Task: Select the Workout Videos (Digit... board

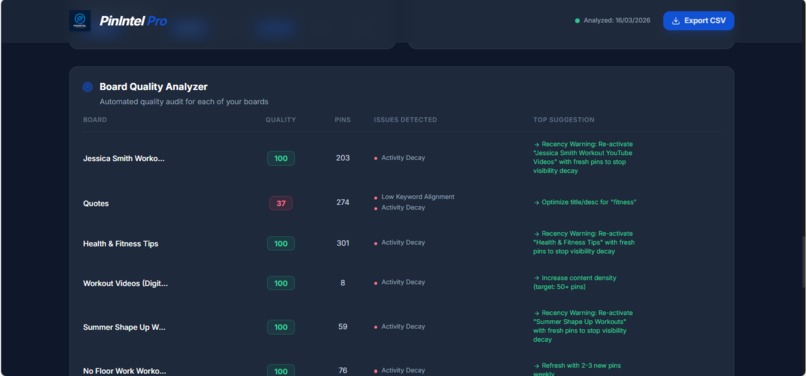Action: tap(125, 283)
